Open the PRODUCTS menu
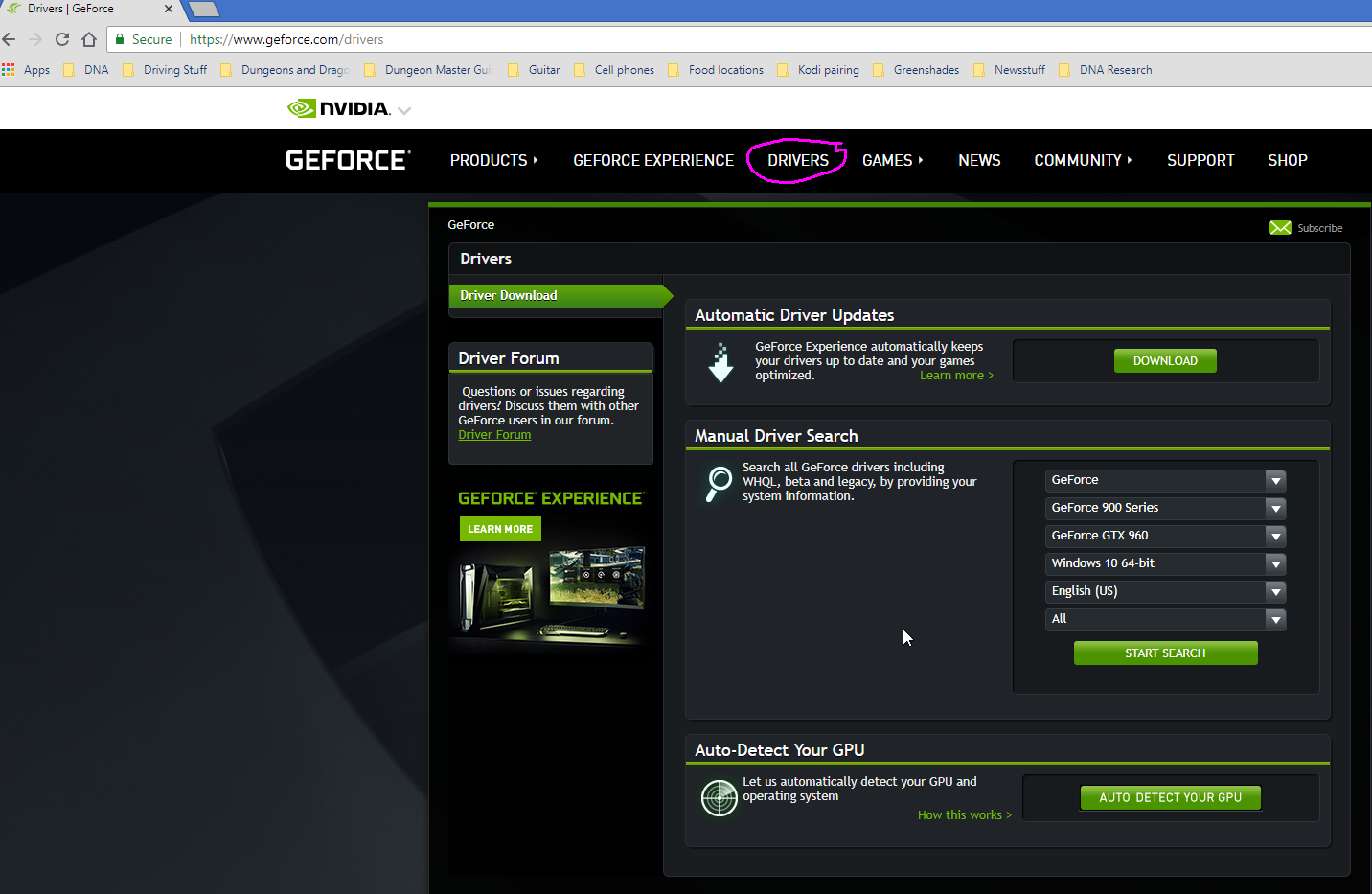Viewport: 1372px width, 894px height. [x=493, y=160]
